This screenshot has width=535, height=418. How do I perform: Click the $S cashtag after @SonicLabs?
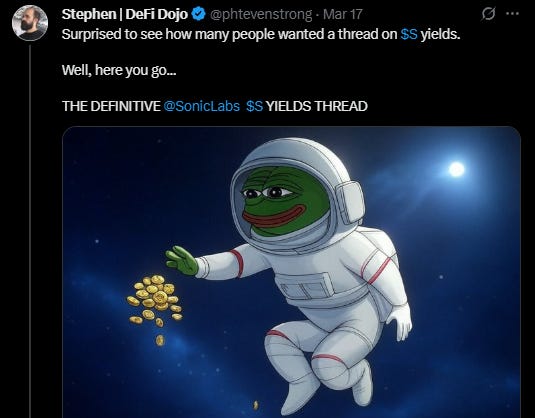255,106
